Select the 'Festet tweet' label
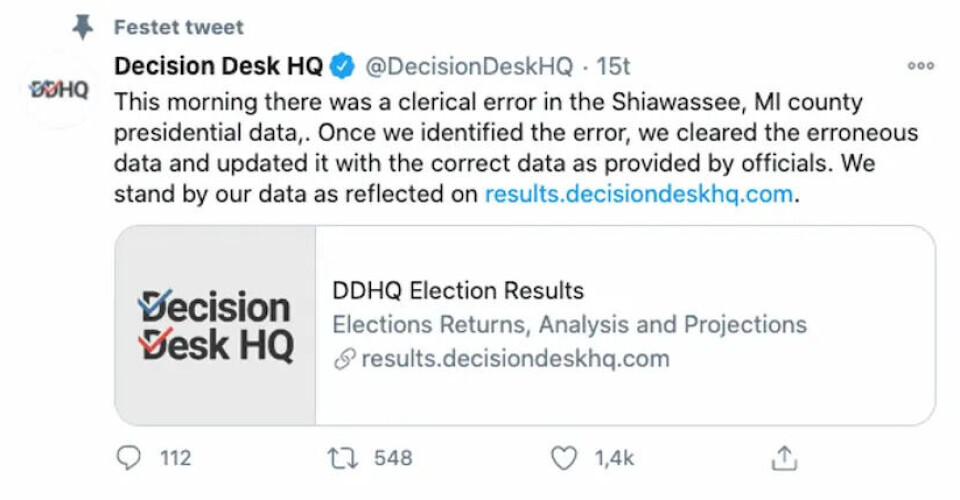Image resolution: width=960 pixels, height=500 pixels. (x=179, y=27)
